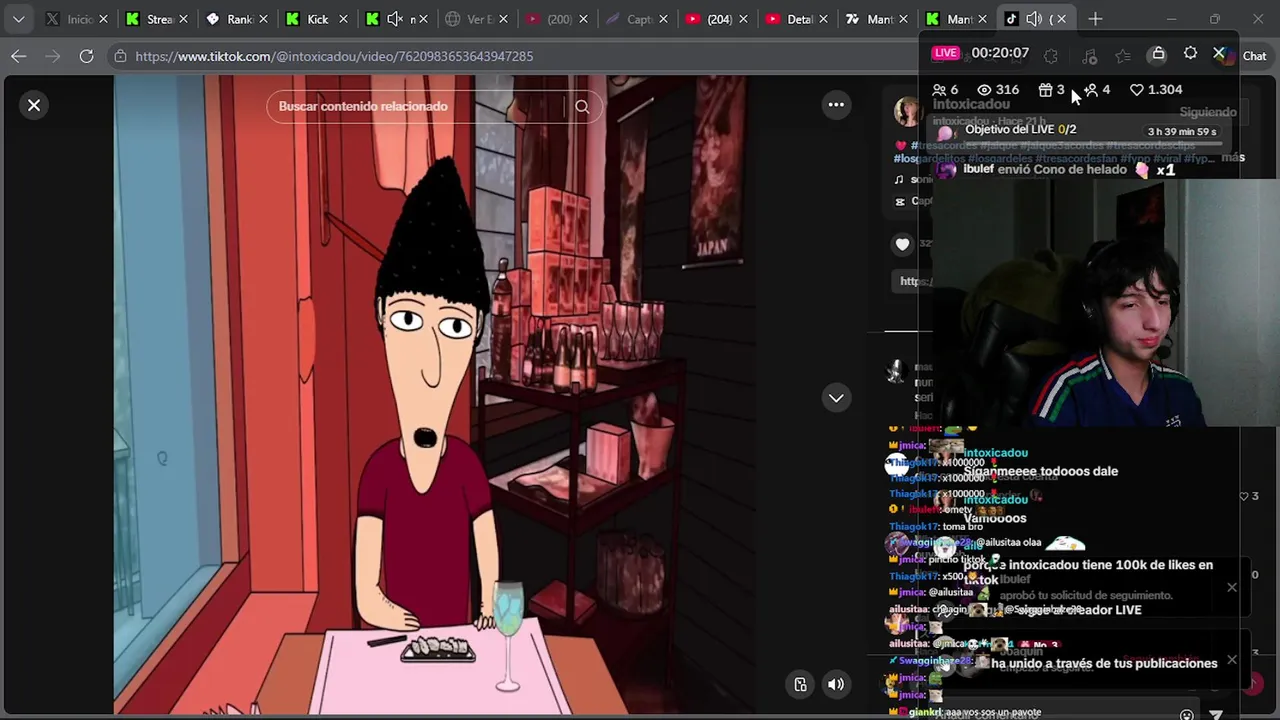Unmute the Kick tab's muted speaker icon

point(395,19)
